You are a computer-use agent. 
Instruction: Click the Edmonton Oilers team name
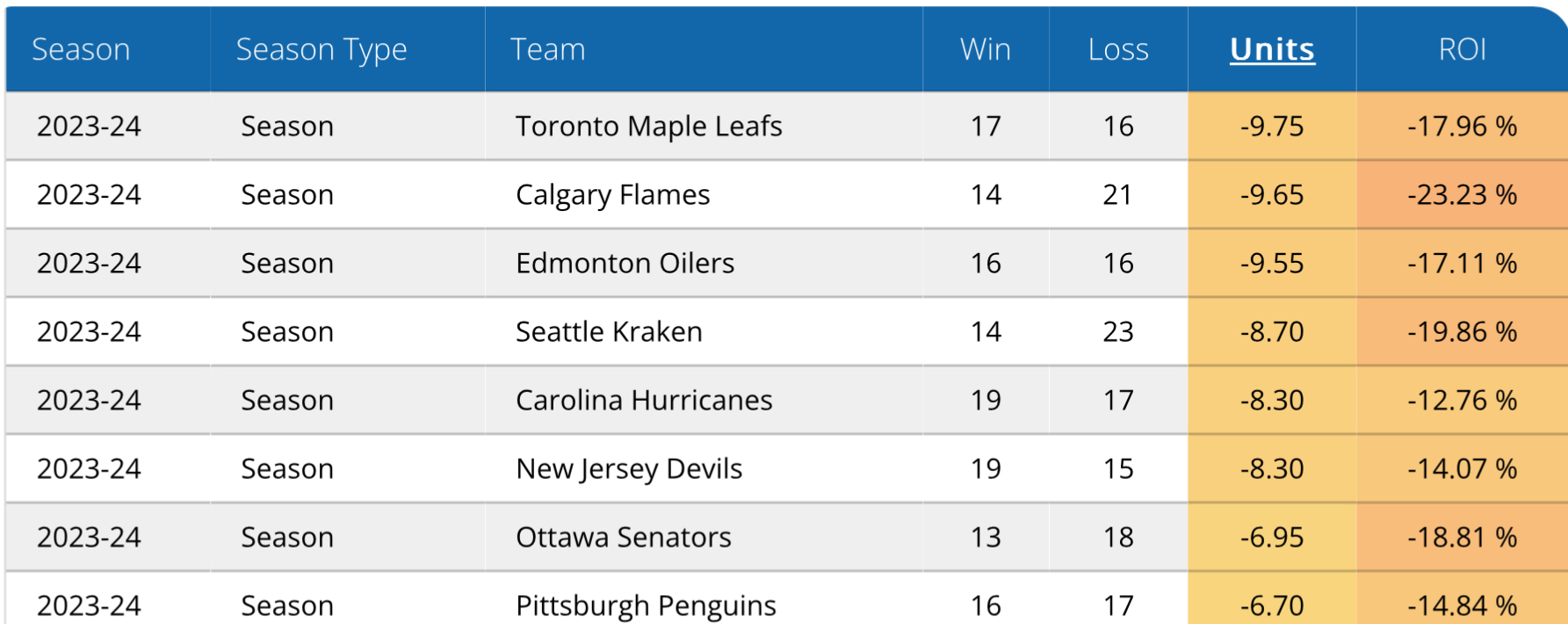tap(625, 264)
